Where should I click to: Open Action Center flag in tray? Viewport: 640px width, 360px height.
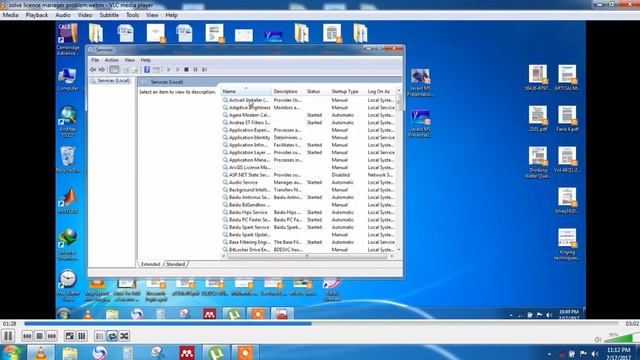(584, 353)
